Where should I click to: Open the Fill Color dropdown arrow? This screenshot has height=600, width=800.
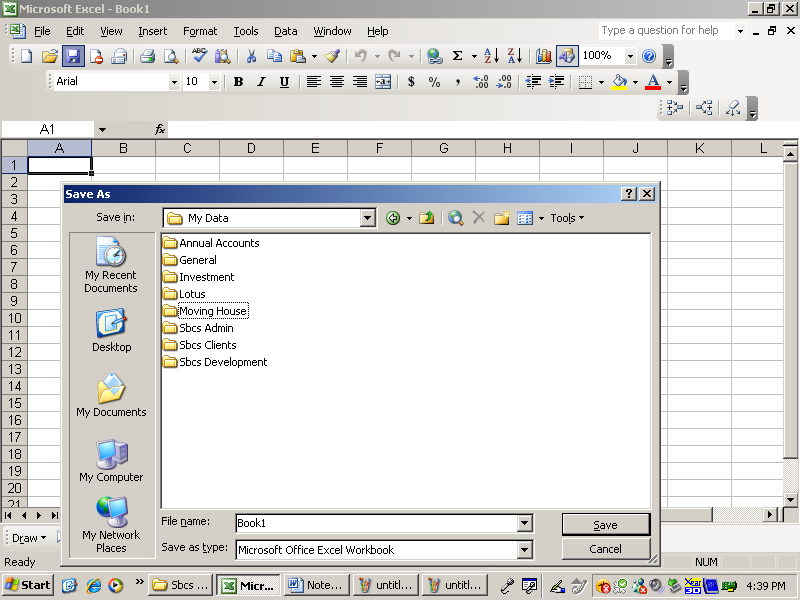(635, 82)
